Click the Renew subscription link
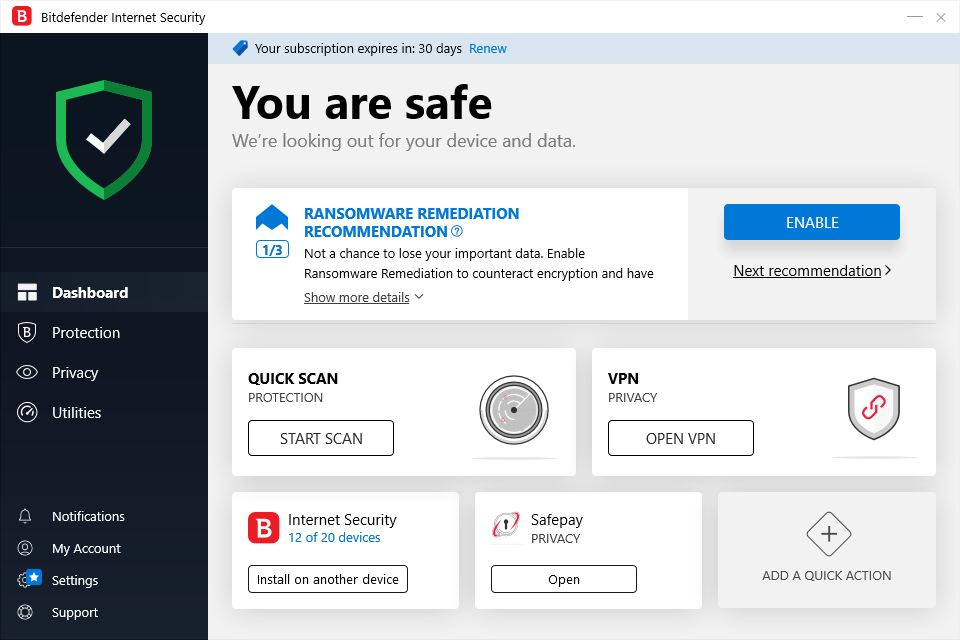 (488, 48)
